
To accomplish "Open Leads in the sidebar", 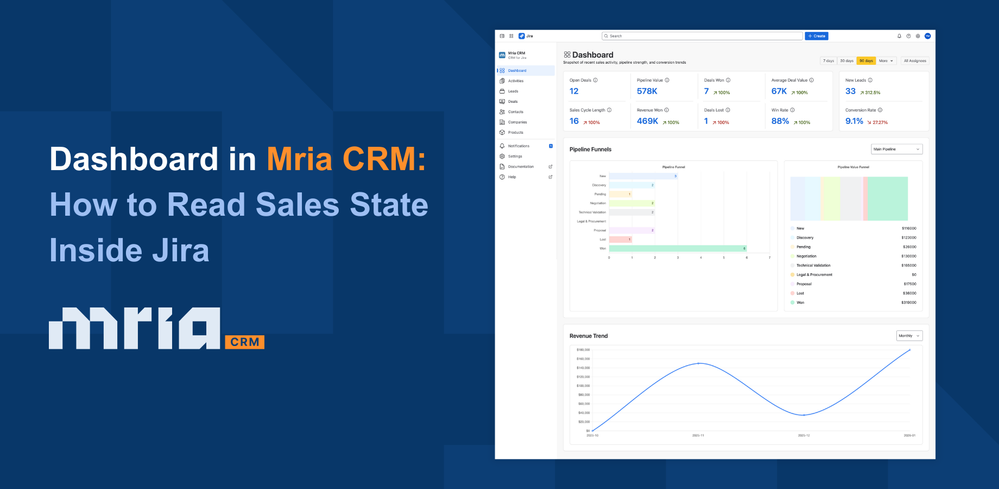I will click(526, 91).
